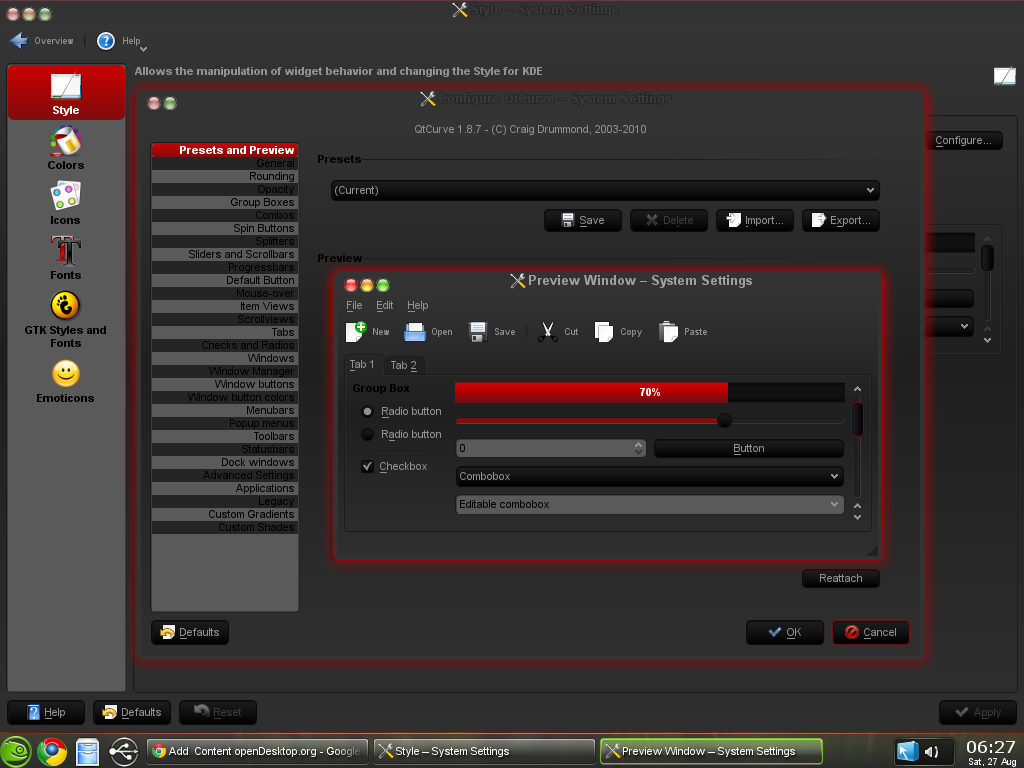Open the Emoticons settings module
Image resolution: width=1024 pixels, height=768 pixels.
tap(66, 381)
